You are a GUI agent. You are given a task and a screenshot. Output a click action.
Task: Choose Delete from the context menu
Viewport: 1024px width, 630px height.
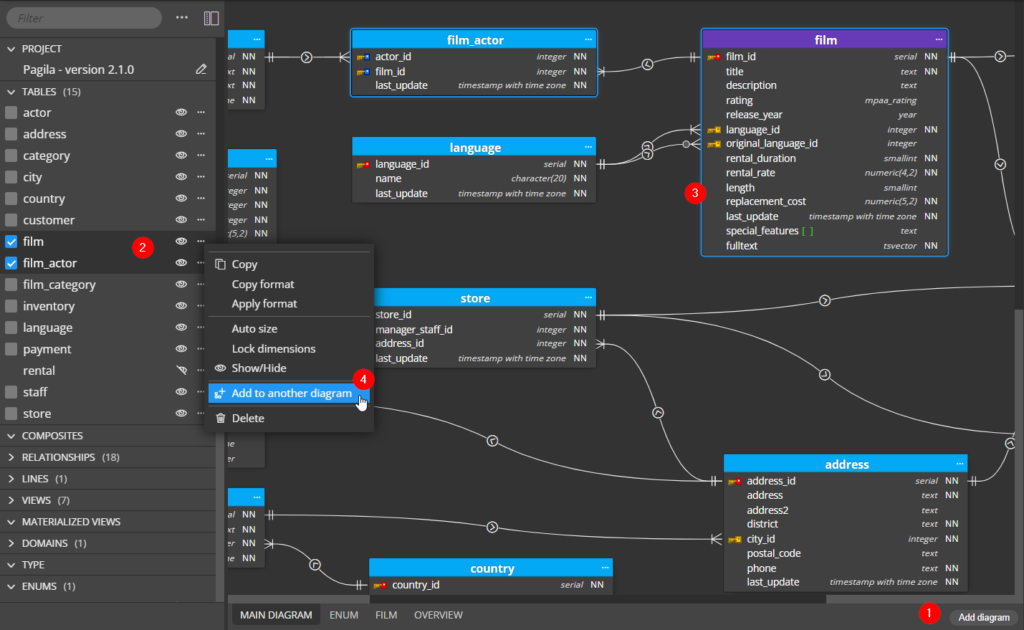289,418
